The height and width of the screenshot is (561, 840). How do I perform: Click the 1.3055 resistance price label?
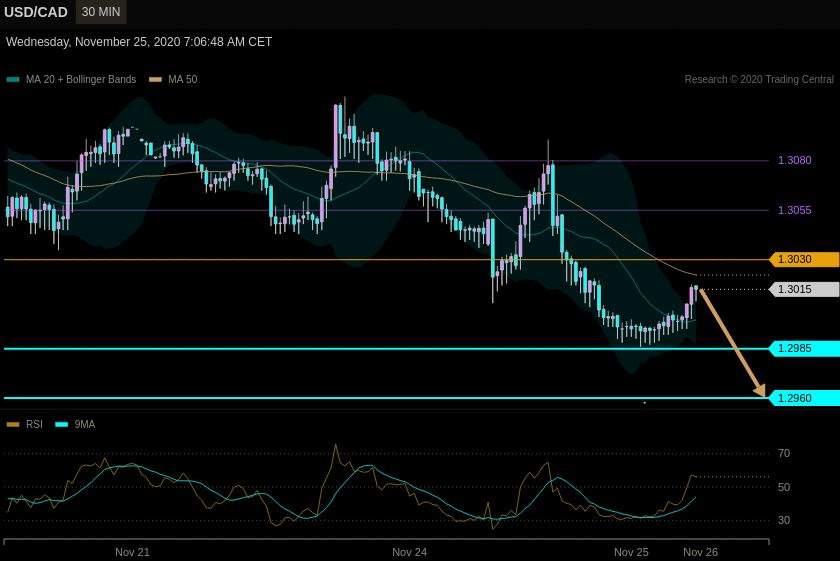[x=794, y=210]
